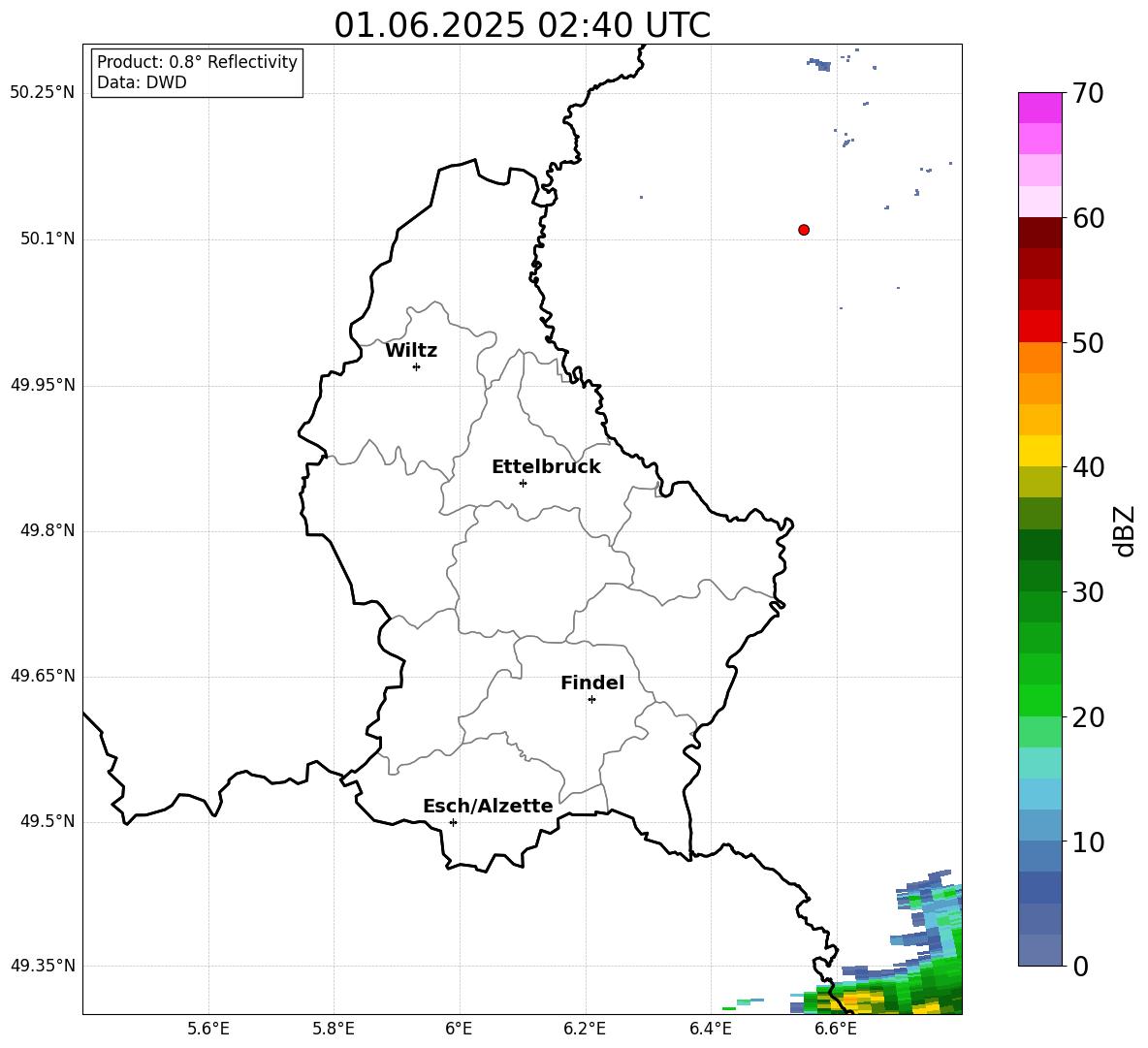Image resolution: width=1148 pixels, height=1048 pixels.
Task: Click the 49.35°N latitude label
Action: tap(43, 966)
